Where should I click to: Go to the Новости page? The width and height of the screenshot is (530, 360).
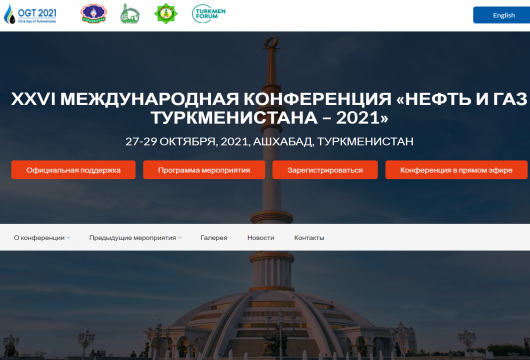tap(261, 238)
